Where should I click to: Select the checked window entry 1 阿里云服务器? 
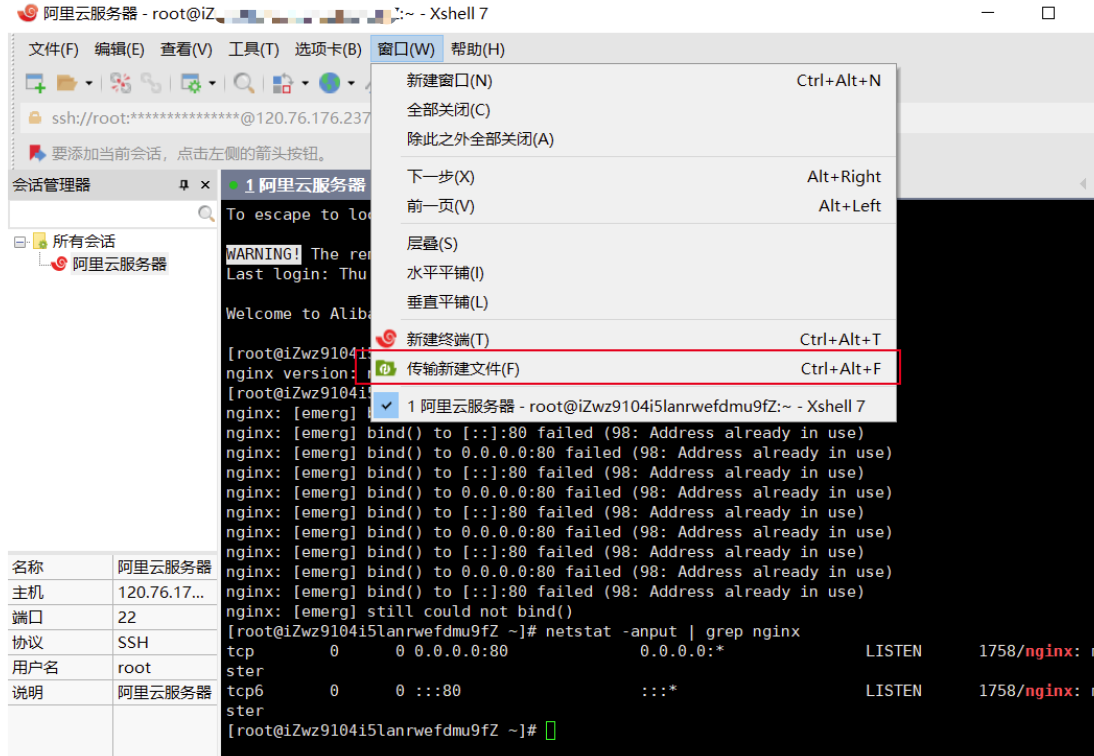(x=634, y=406)
